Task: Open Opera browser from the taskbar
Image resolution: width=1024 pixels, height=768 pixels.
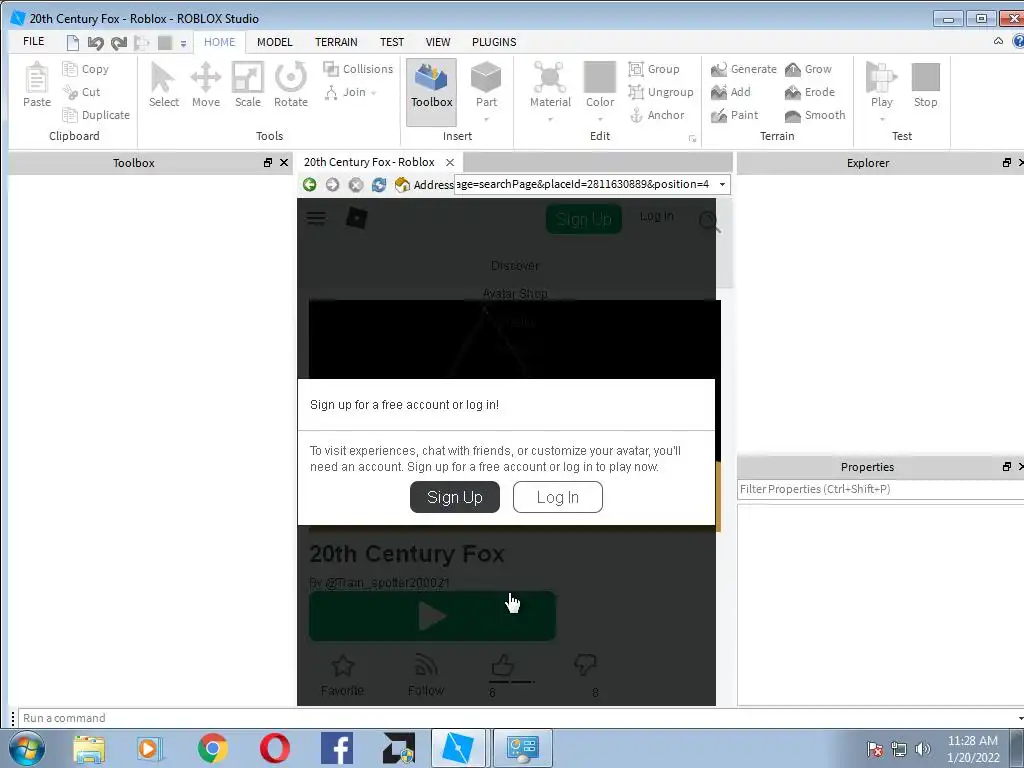Action: click(x=274, y=748)
